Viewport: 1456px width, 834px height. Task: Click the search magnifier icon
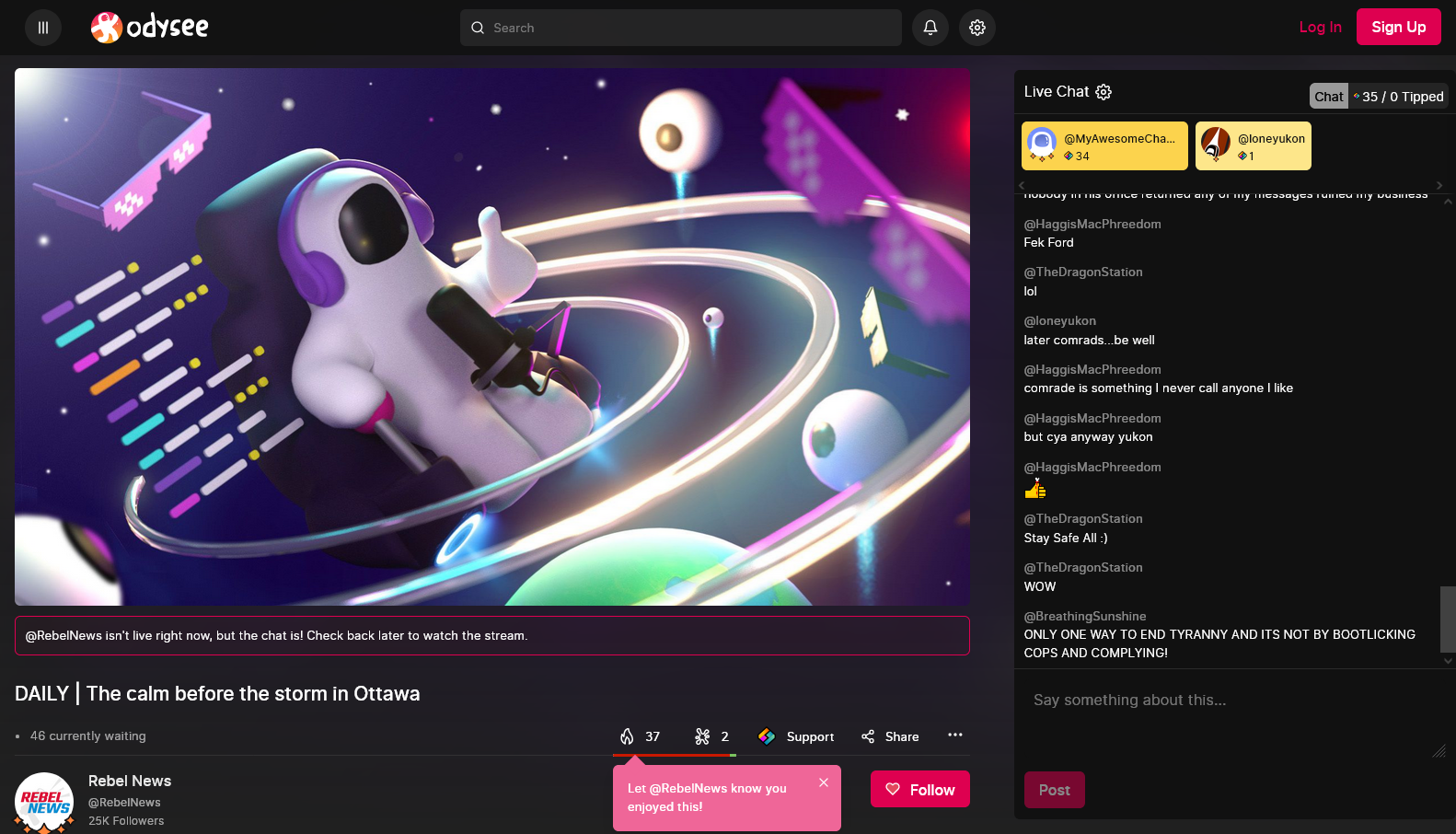(x=478, y=28)
